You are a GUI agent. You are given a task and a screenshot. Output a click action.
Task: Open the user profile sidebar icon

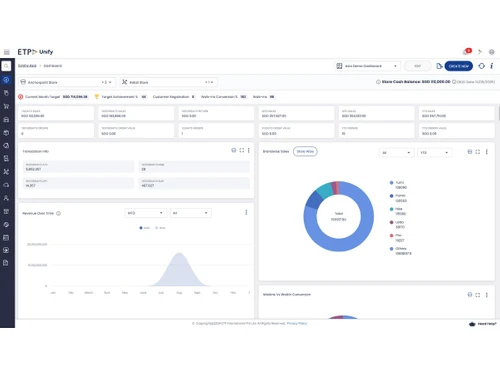click(x=6, y=198)
